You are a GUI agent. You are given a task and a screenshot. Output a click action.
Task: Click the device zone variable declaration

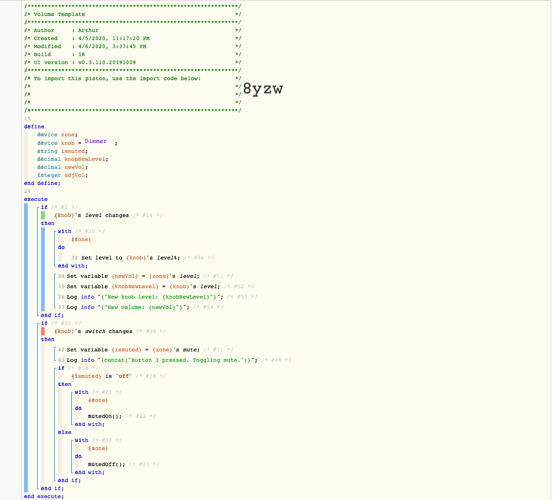pos(57,134)
